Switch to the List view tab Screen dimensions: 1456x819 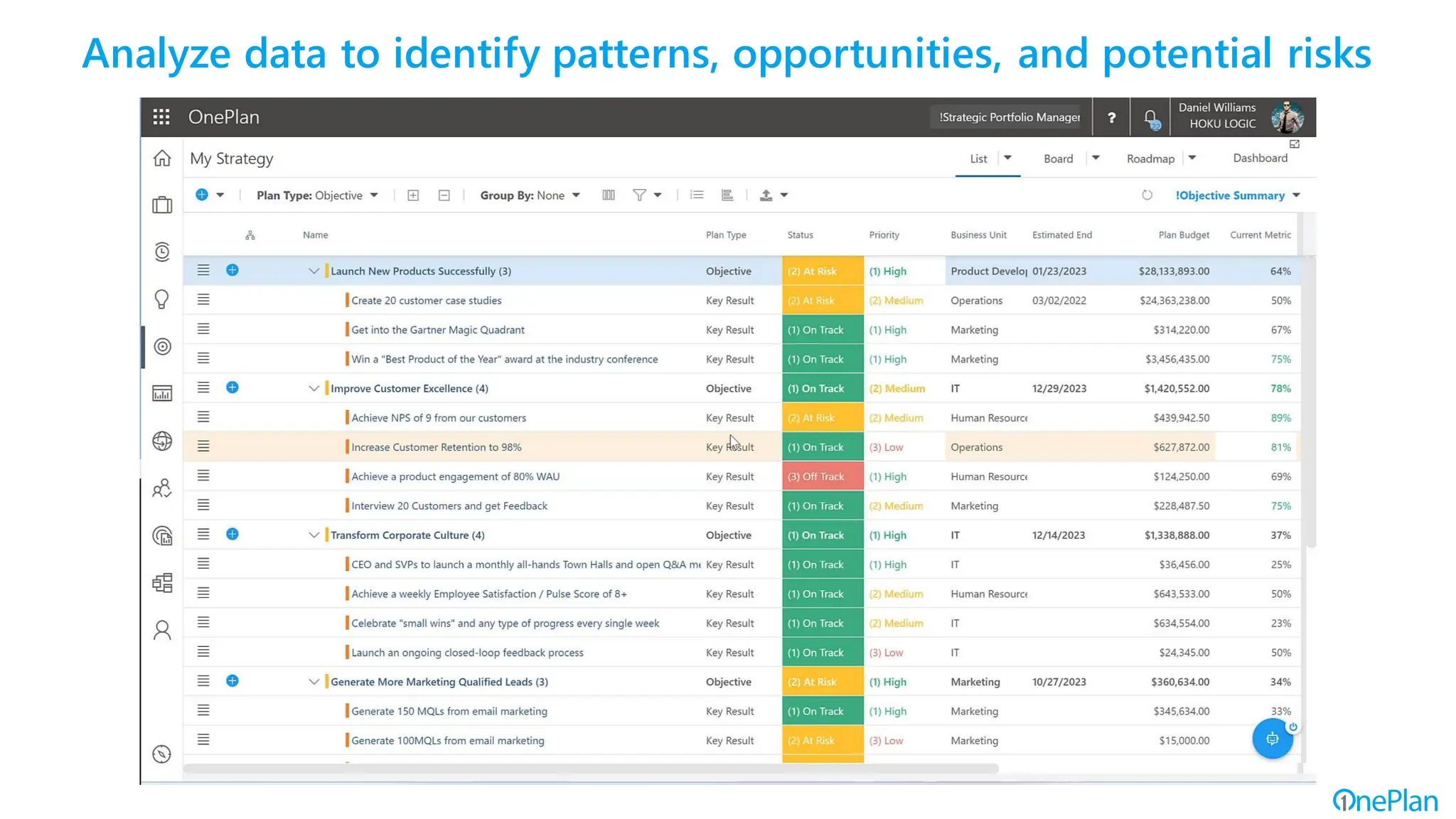click(x=978, y=159)
